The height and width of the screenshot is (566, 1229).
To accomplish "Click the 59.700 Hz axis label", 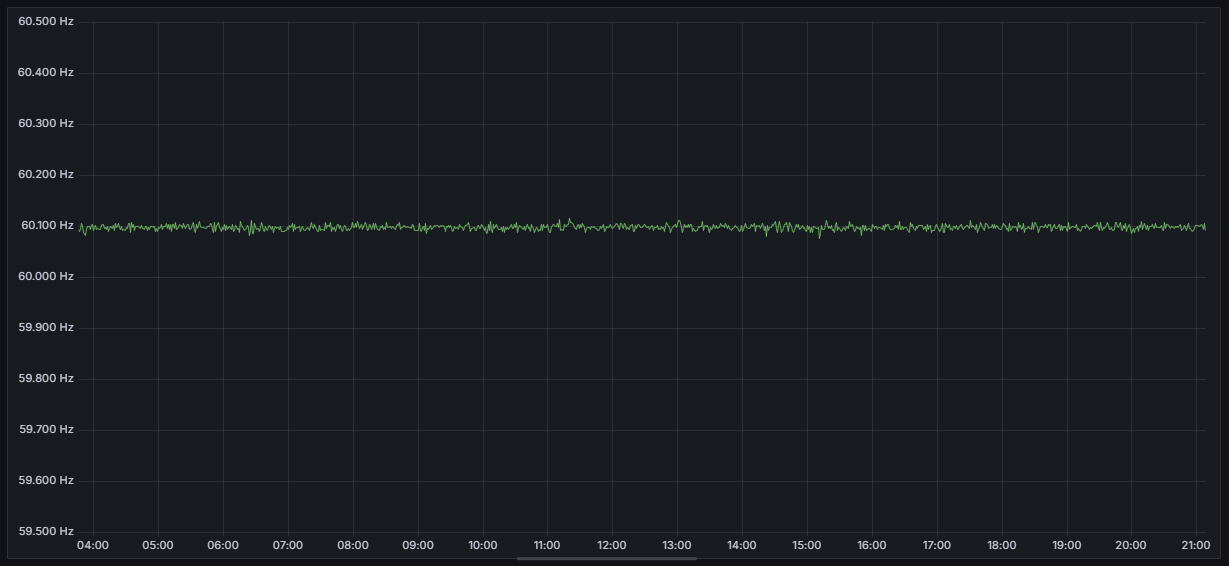I will click(46, 429).
